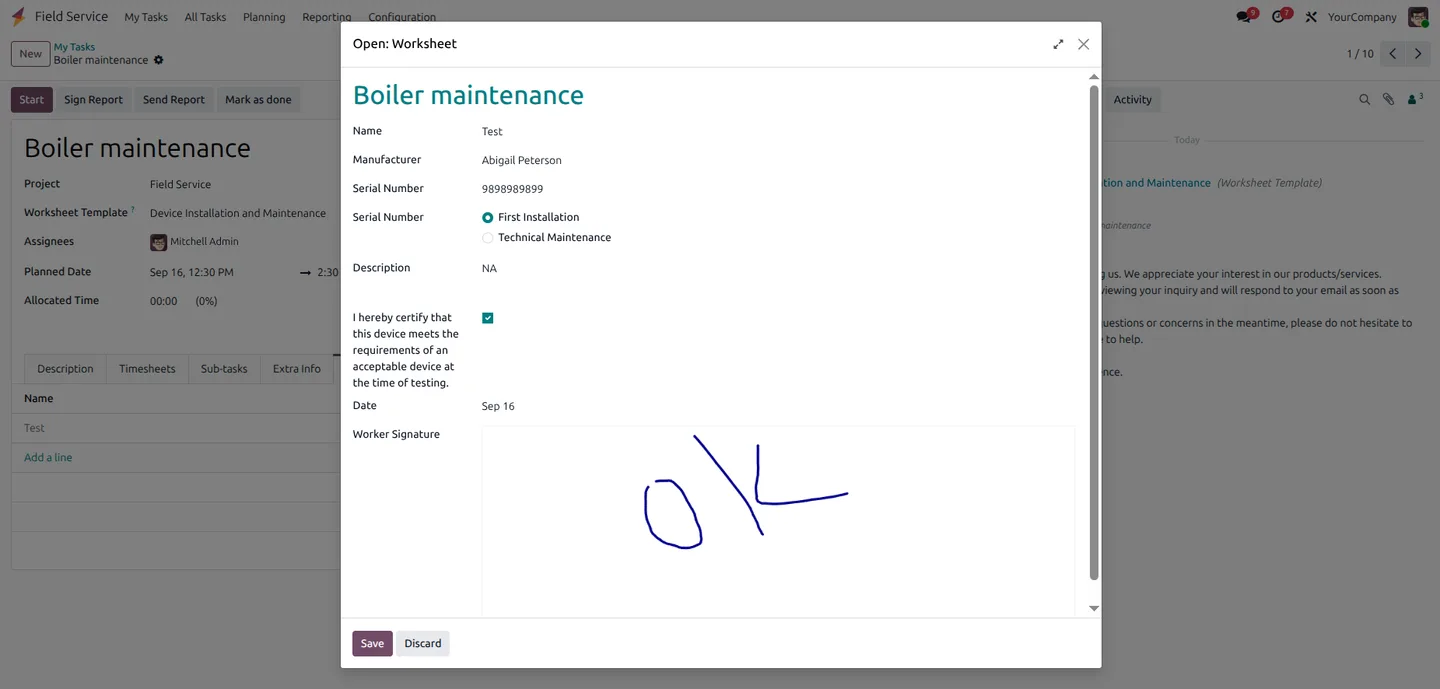Click the 1 / 10 pager counter
The height and width of the screenshot is (689, 1440).
1360,54
